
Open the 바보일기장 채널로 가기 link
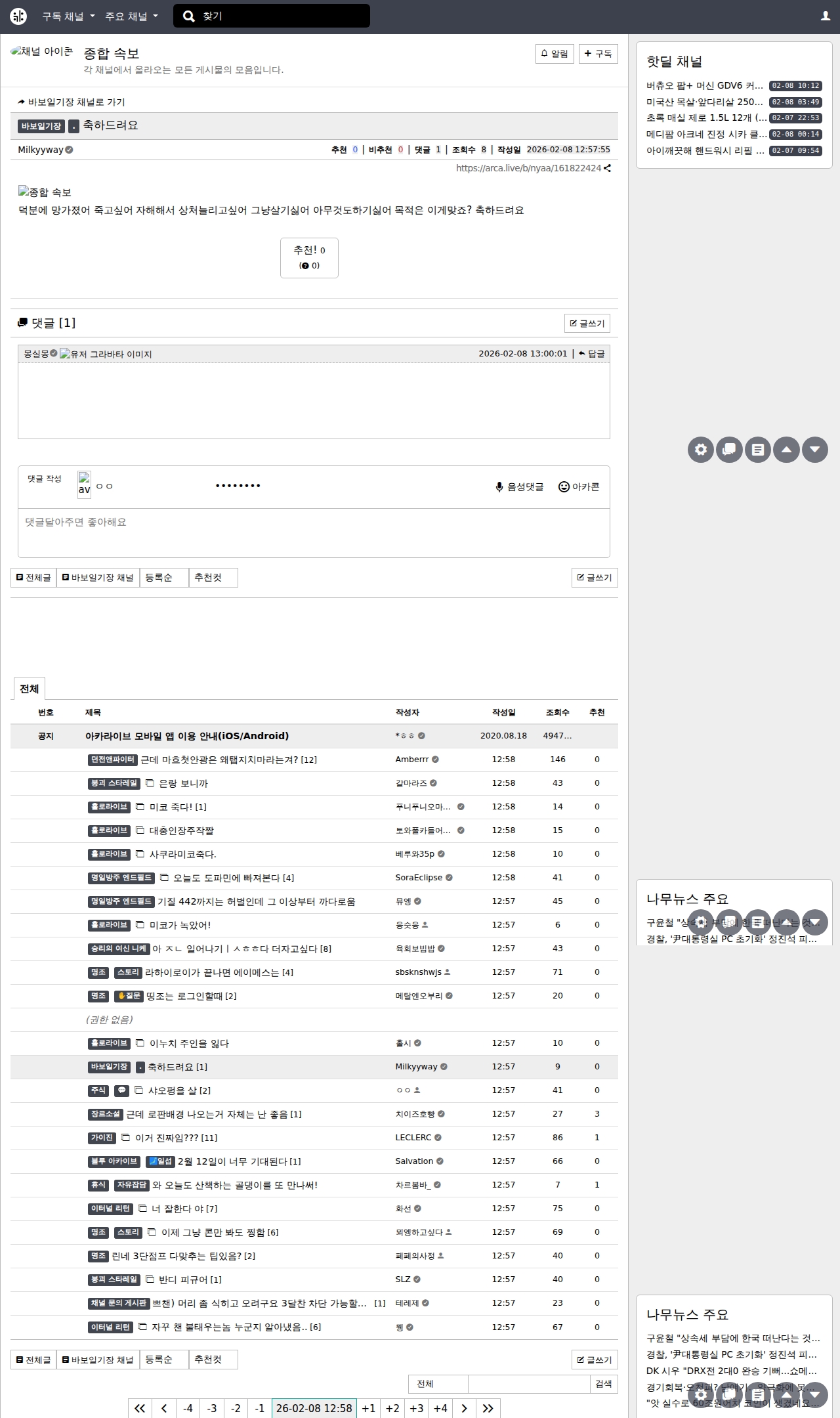(72, 102)
